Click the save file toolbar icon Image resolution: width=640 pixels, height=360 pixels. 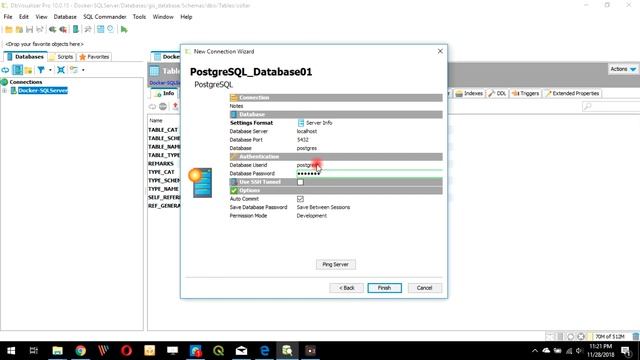click(x=29, y=29)
